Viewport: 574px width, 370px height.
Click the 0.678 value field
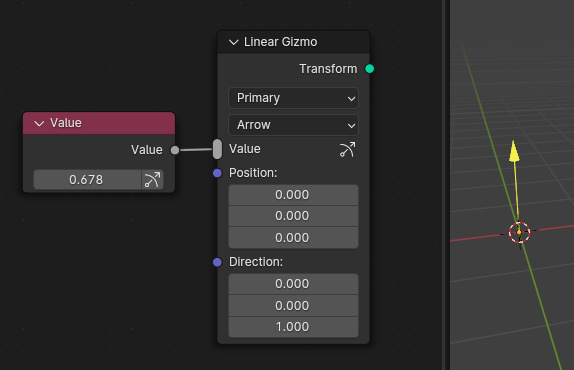click(x=87, y=180)
